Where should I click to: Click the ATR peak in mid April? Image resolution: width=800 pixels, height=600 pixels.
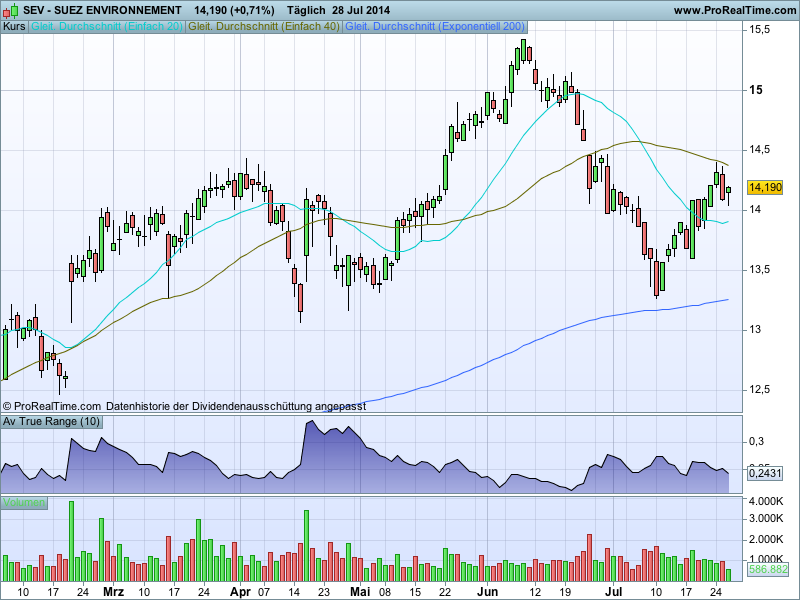pyautogui.click(x=312, y=421)
